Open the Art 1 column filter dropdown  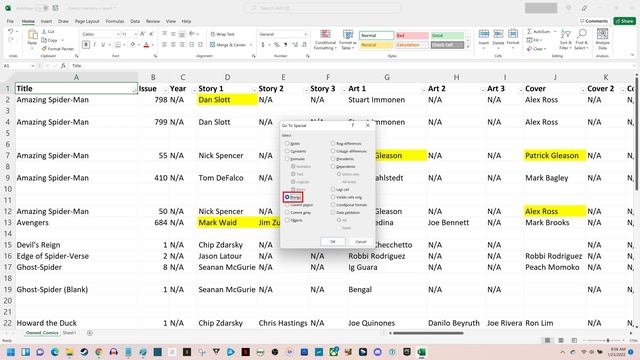coord(423,90)
